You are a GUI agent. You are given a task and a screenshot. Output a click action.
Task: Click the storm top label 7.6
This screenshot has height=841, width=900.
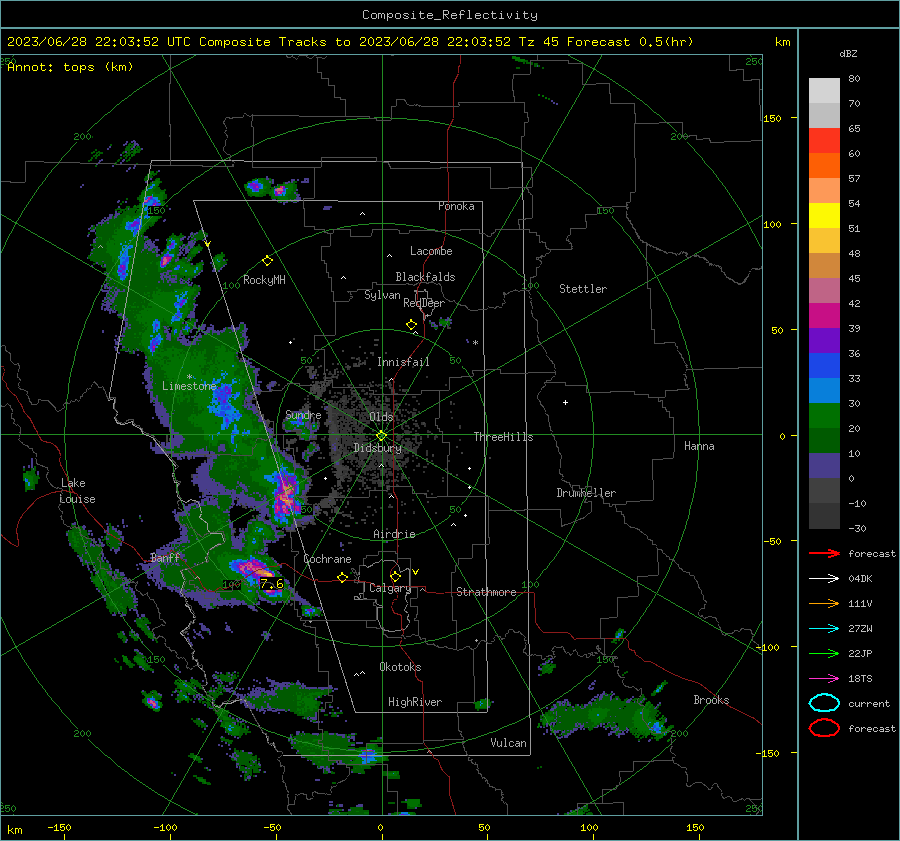point(271,584)
